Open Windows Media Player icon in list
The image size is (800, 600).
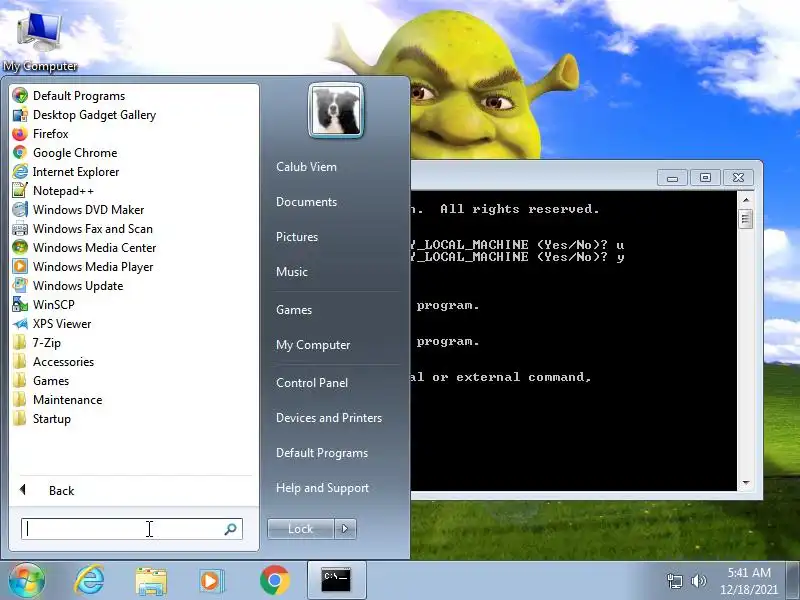point(20,266)
